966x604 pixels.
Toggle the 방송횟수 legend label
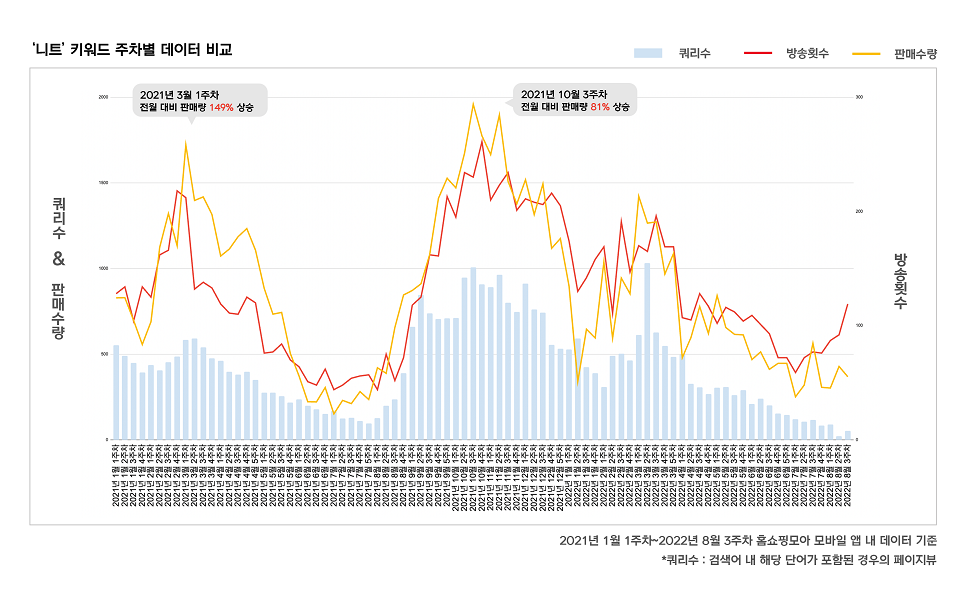[x=807, y=51]
